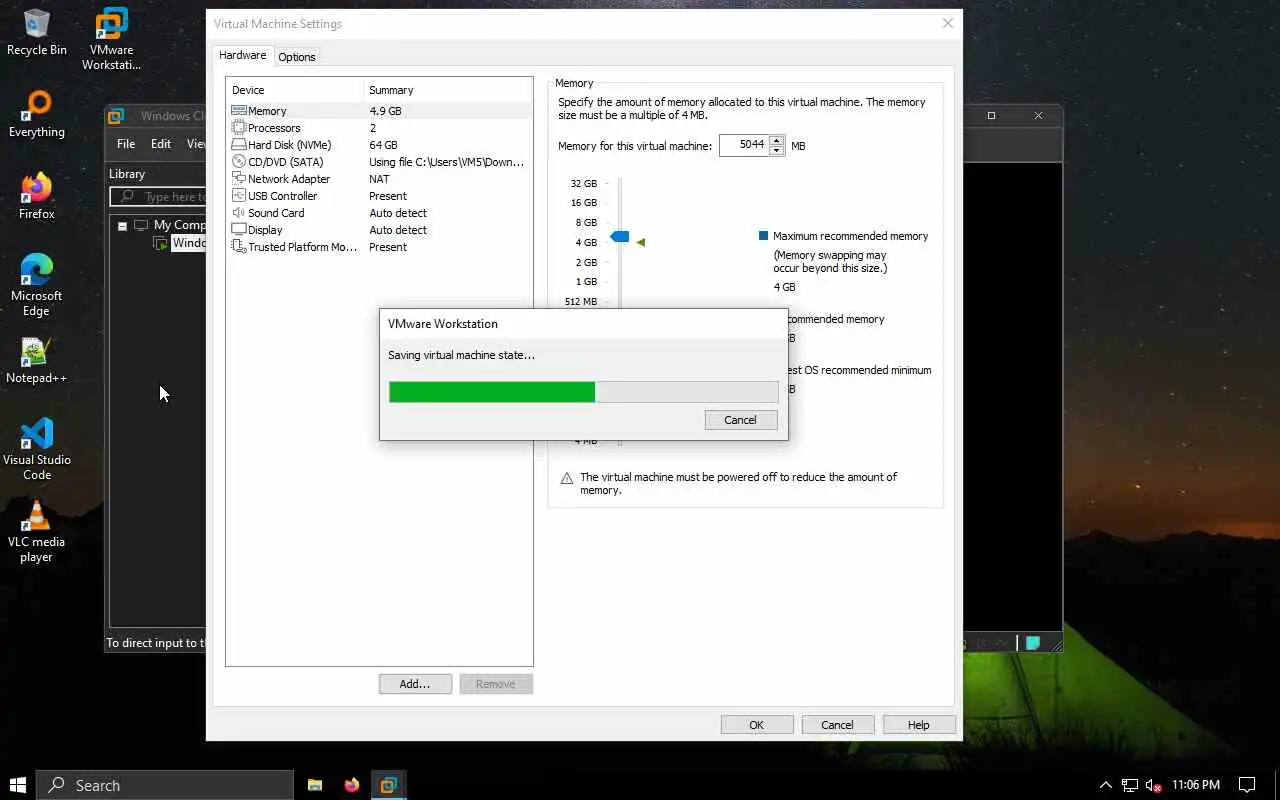Show hidden system tray icons

(1105, 785)
